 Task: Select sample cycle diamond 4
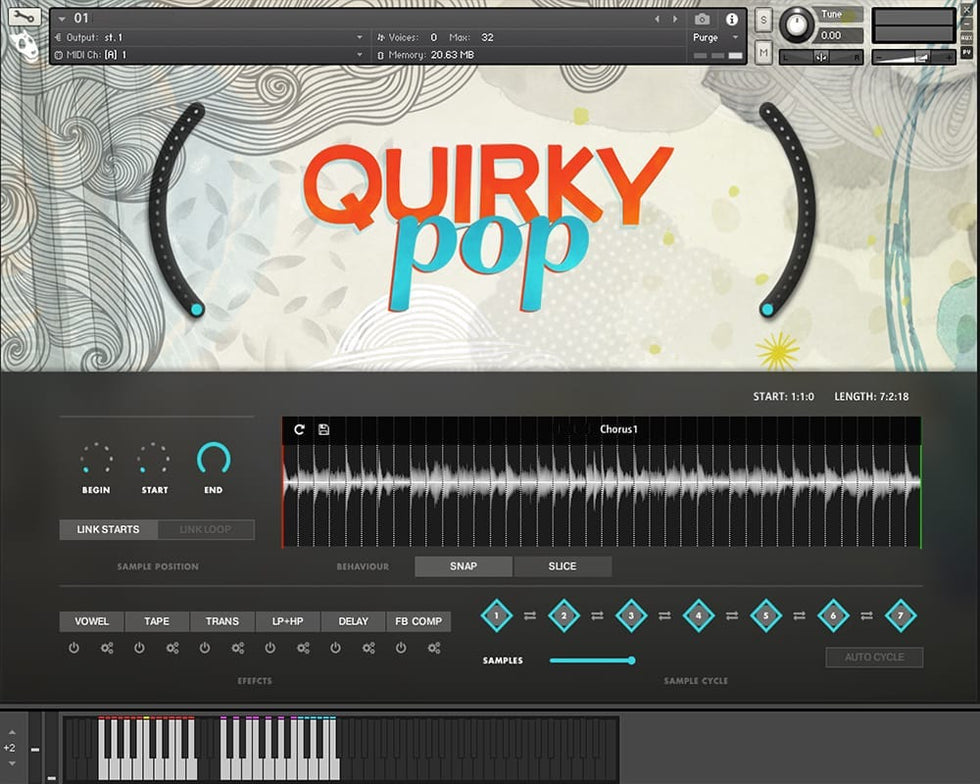[698, 616]
